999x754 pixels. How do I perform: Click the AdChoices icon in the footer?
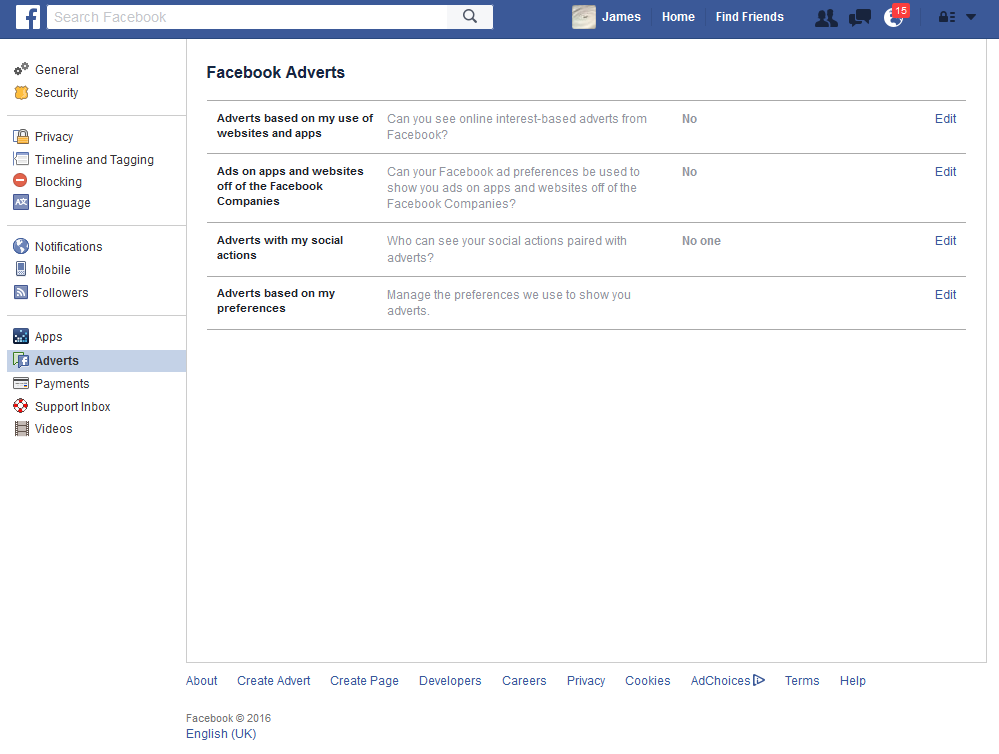pyautogui.click(x=758, y=680)
